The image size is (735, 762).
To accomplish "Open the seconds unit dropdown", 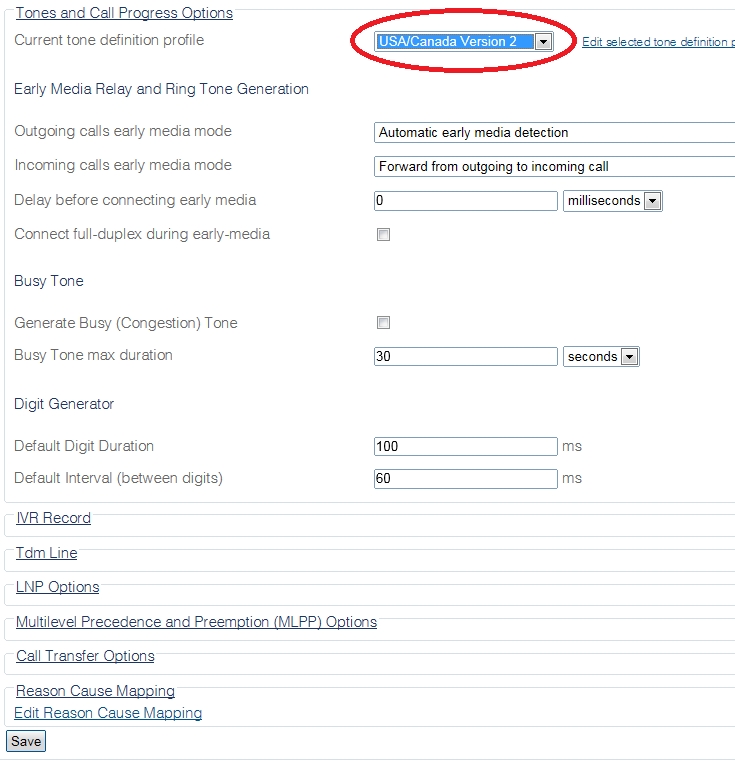I will pos(601,356).
